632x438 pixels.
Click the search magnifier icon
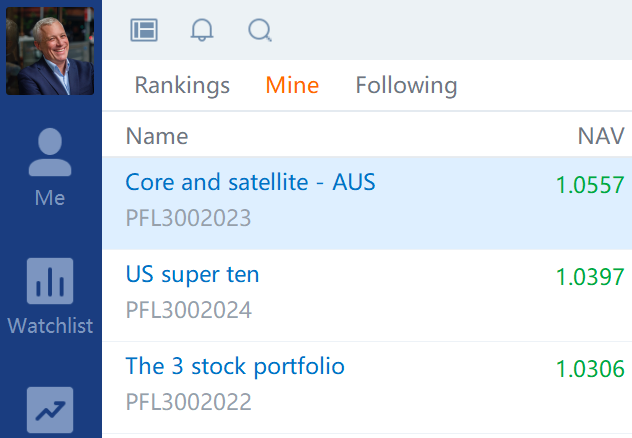(260, 30)
